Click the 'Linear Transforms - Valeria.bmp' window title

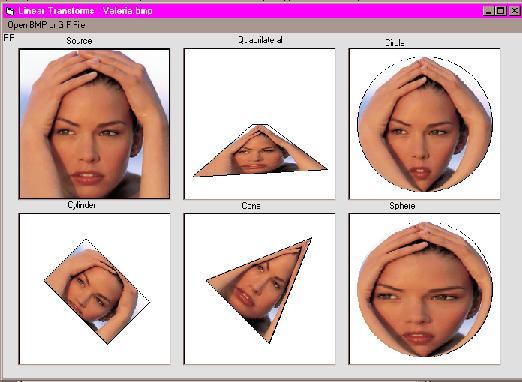coord(85,11)
